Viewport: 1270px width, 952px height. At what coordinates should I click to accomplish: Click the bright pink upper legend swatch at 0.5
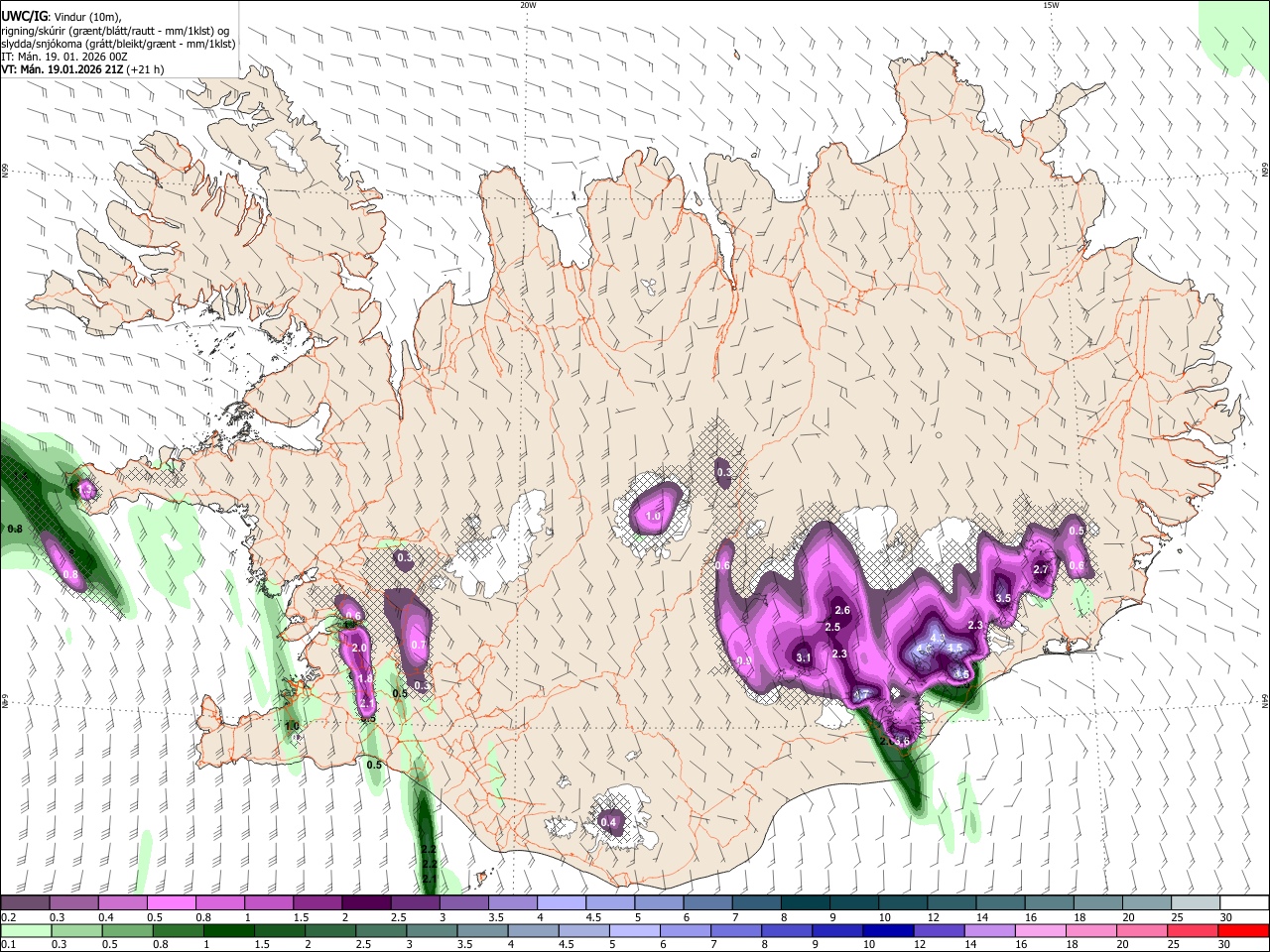(x=171, y=902)
